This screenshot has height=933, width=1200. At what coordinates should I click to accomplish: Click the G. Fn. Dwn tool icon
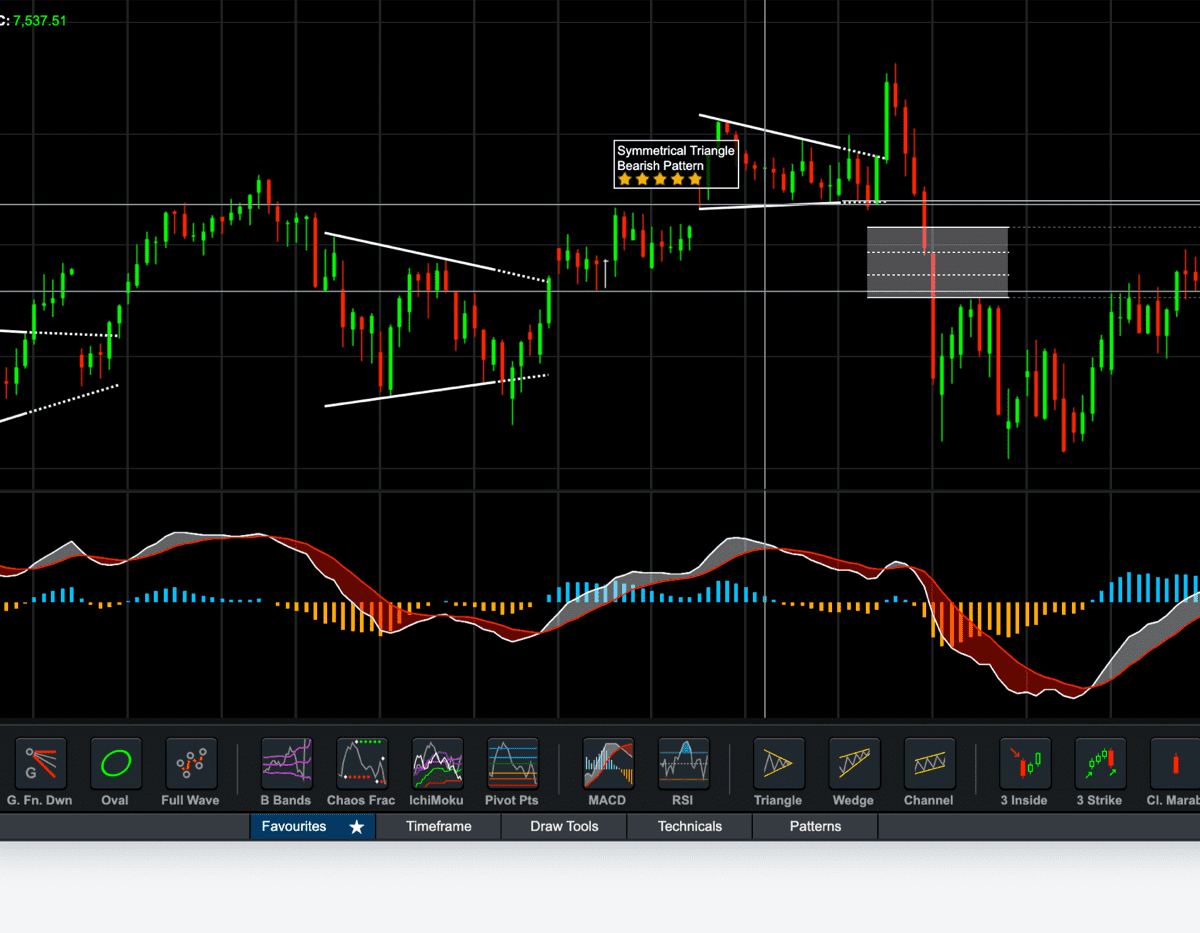click(x=39, y=765)
